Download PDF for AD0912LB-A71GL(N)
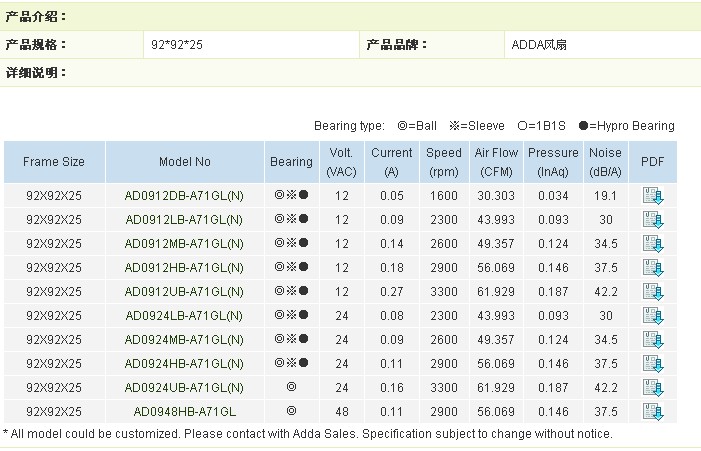Image resolution: width=701 pixels, height=451 pixels. tap(653, 220)
